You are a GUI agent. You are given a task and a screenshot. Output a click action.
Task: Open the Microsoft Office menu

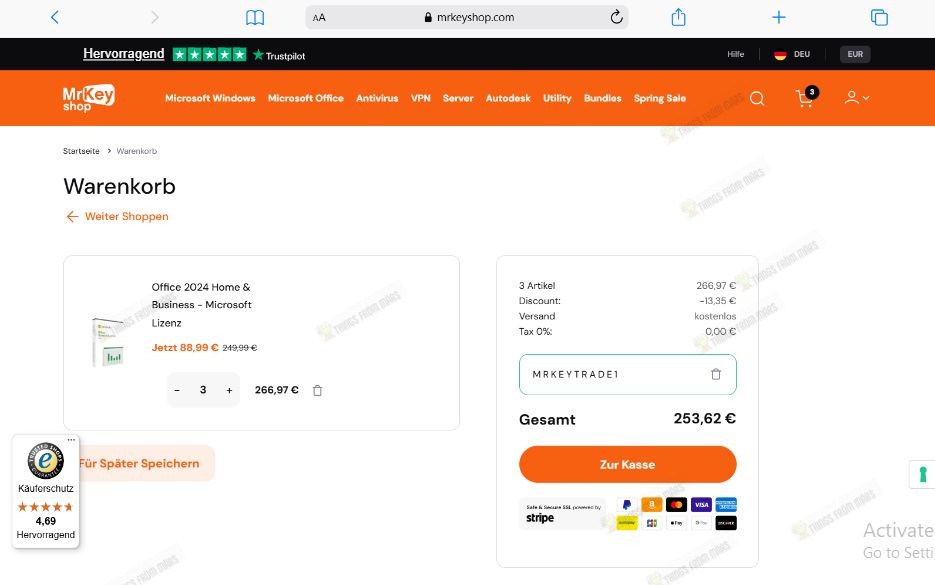305,98
